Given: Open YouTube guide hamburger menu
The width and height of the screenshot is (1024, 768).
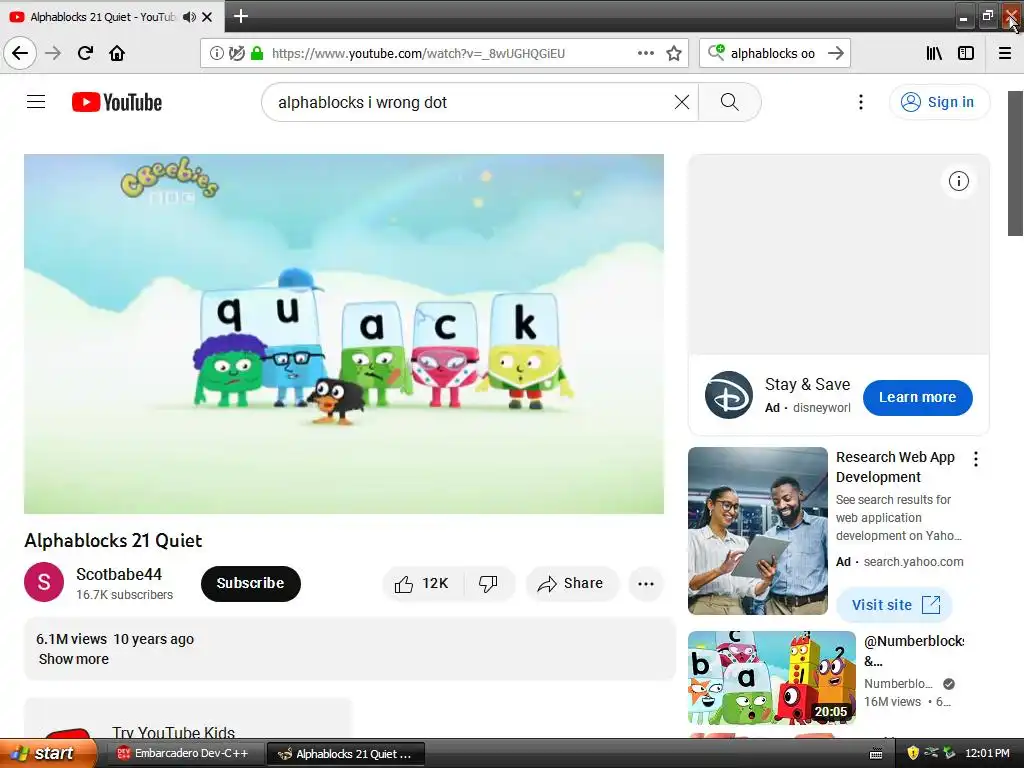Looking at the screenshot, I should pos(36,102).
